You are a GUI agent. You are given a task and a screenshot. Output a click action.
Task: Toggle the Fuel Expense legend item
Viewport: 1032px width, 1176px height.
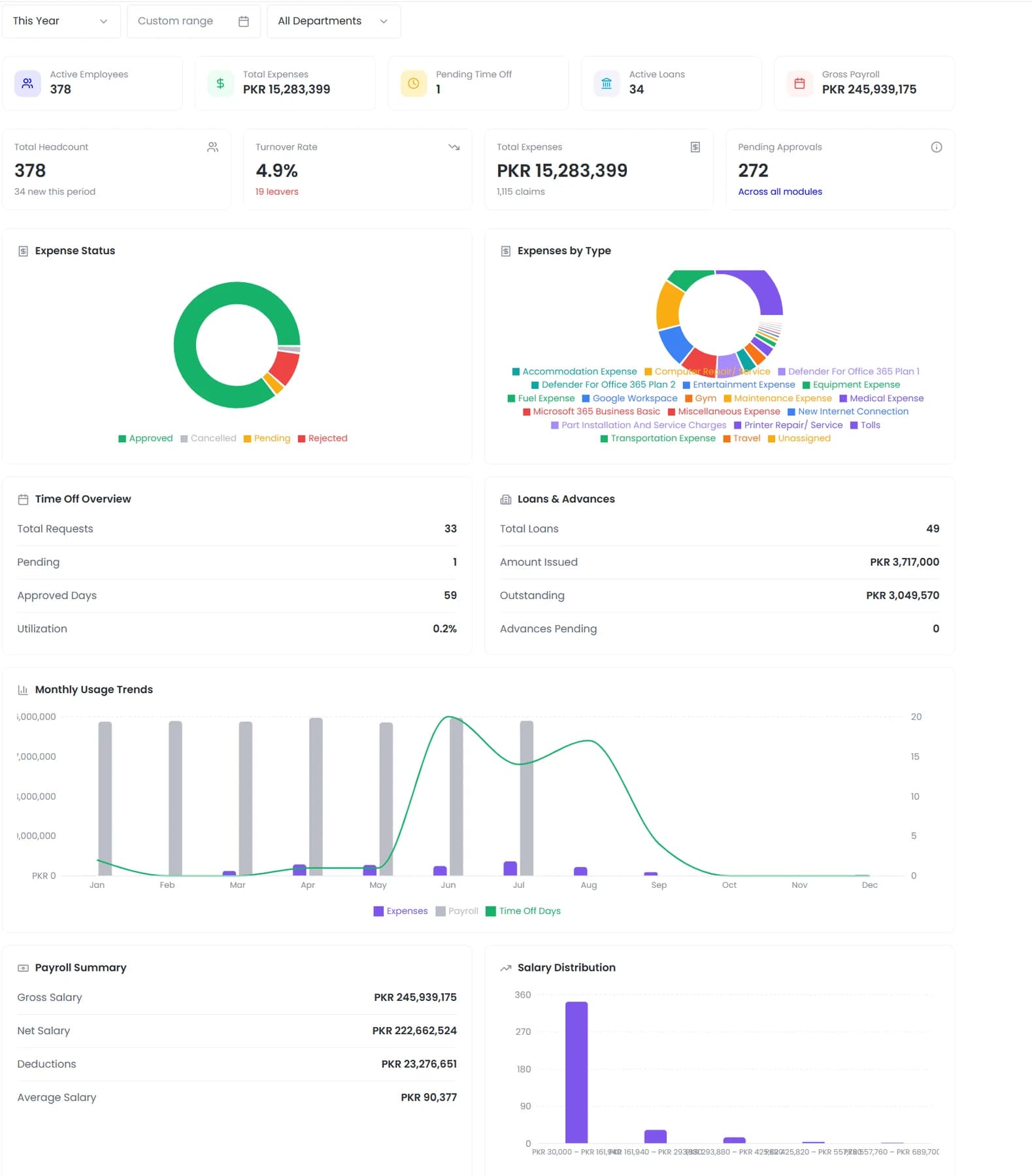541,399
